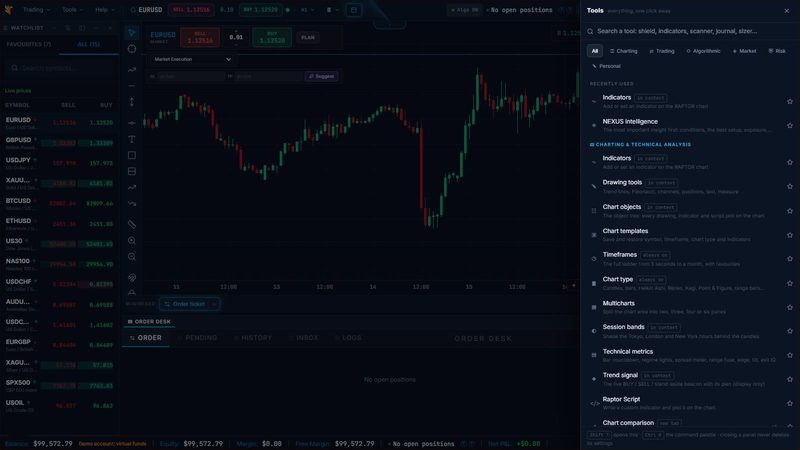Favourite Indicators under Charting & Technical Analysis
This screenshot has width=800, height=450.
[790, 162]
